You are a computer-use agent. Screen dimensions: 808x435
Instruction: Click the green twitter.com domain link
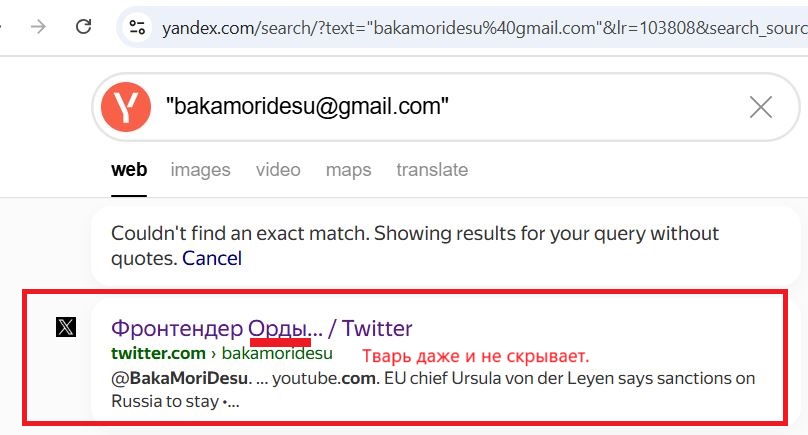[x=158, y=354]
